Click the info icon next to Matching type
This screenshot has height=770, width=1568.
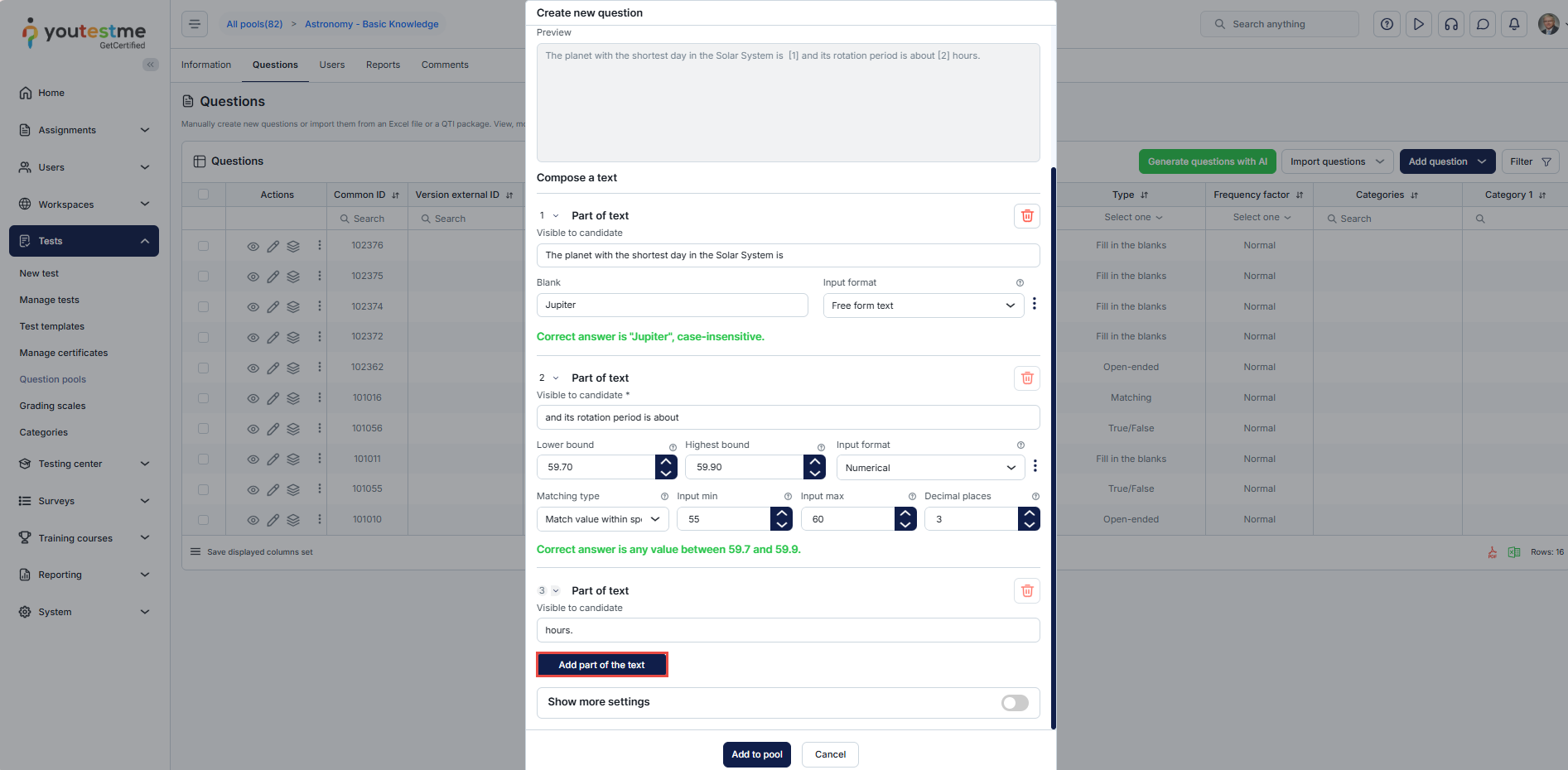664,497
